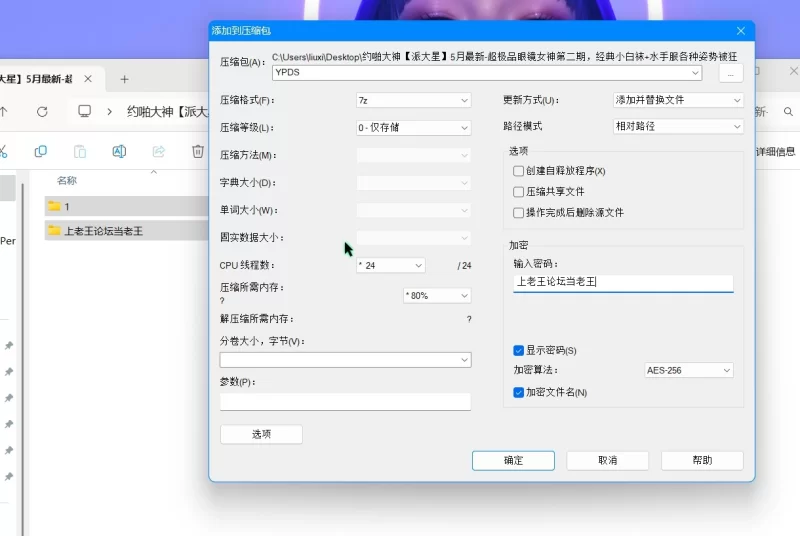Enable 操作完成后删除源文件 checkbox
This screenshot has height=536, width=800.
518,213
